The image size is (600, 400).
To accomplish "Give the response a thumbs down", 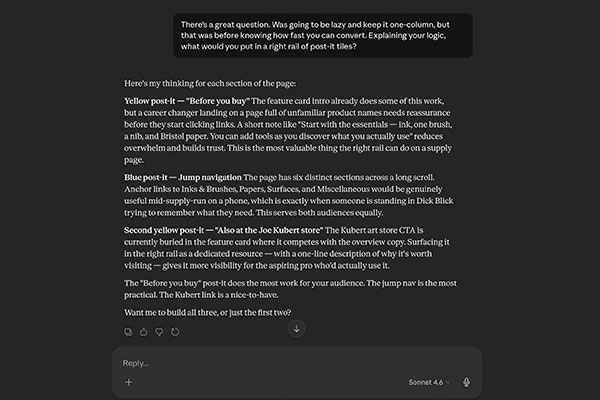I will (160, 331).
